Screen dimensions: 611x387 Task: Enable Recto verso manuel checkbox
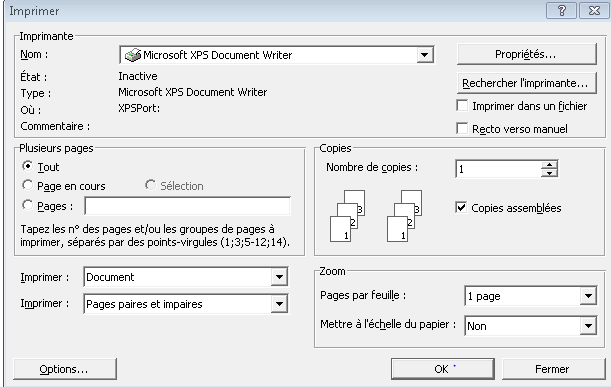tap(462, 129)
